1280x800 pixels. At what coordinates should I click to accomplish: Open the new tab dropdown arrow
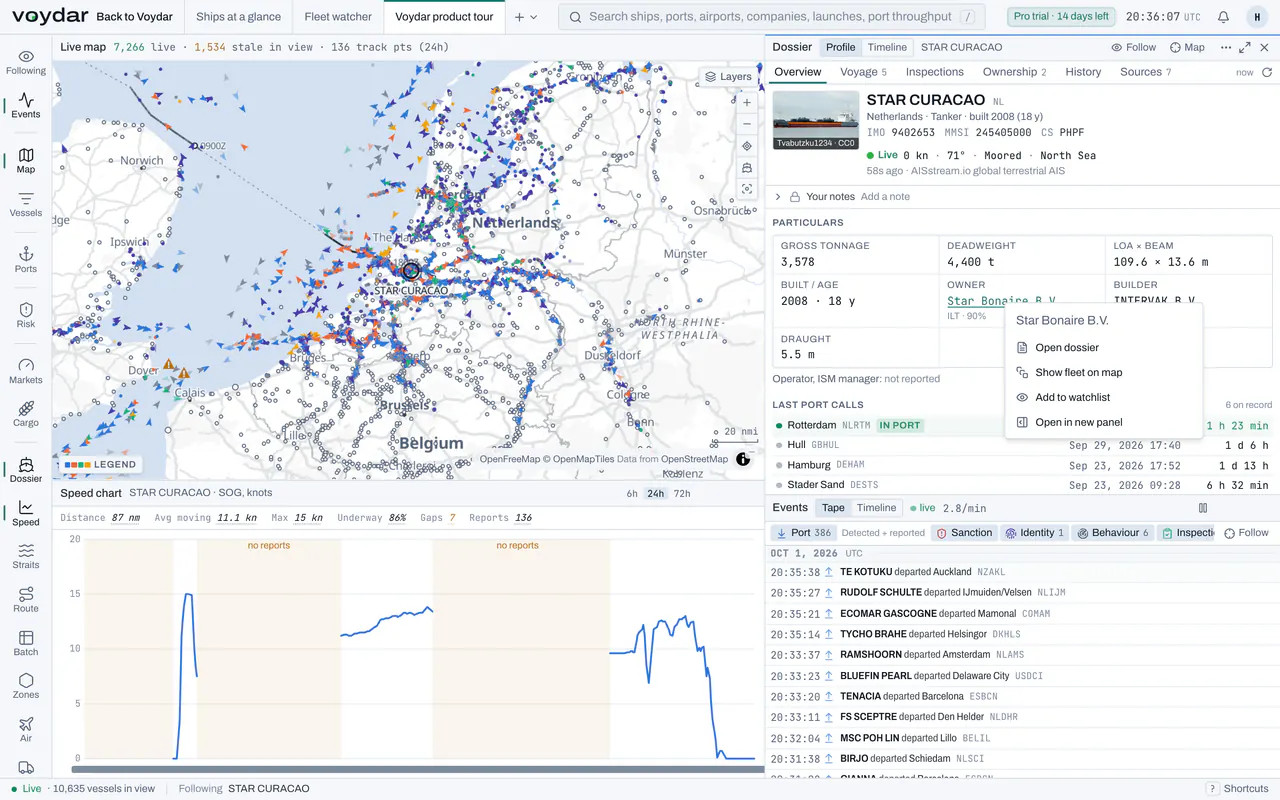(x=533, y=17)
